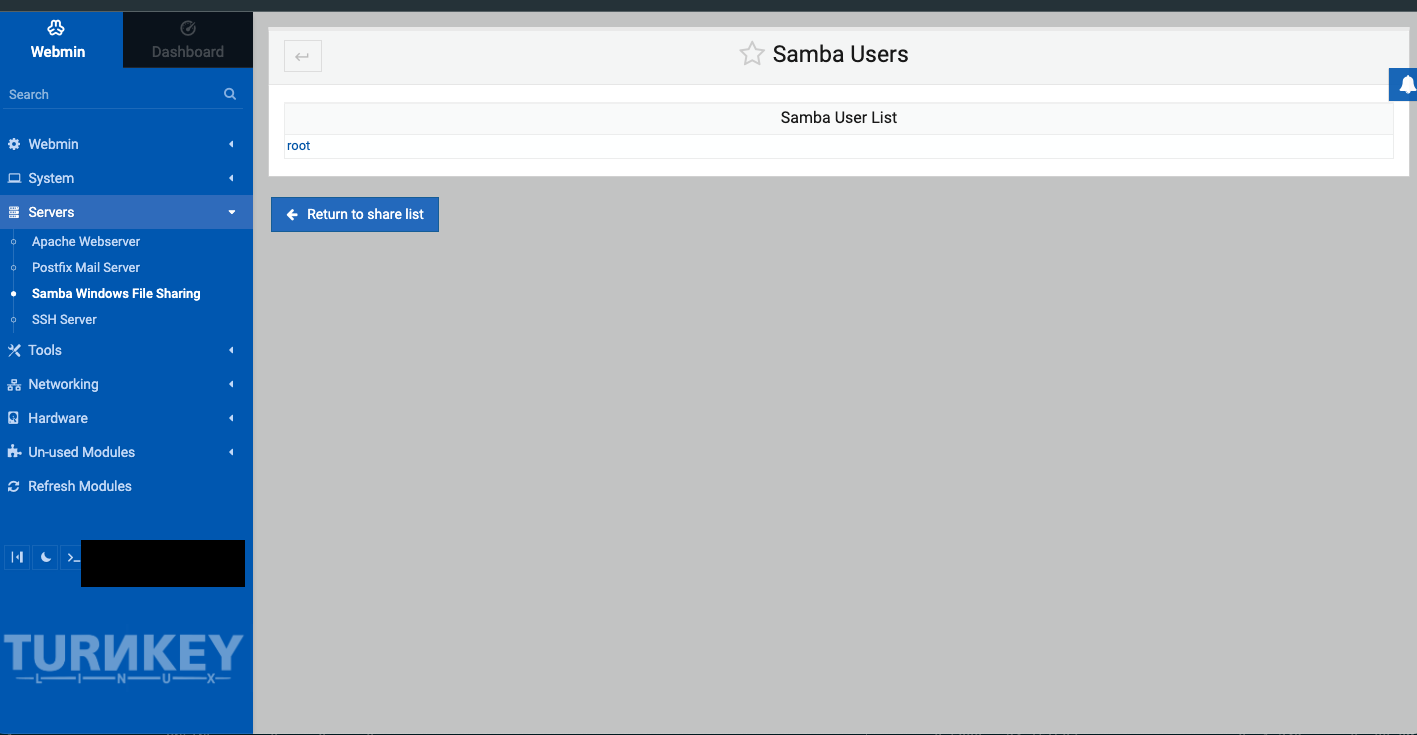Open the root Samba user link
Viewport: 1417px width, 735px height.
(298, 146)
